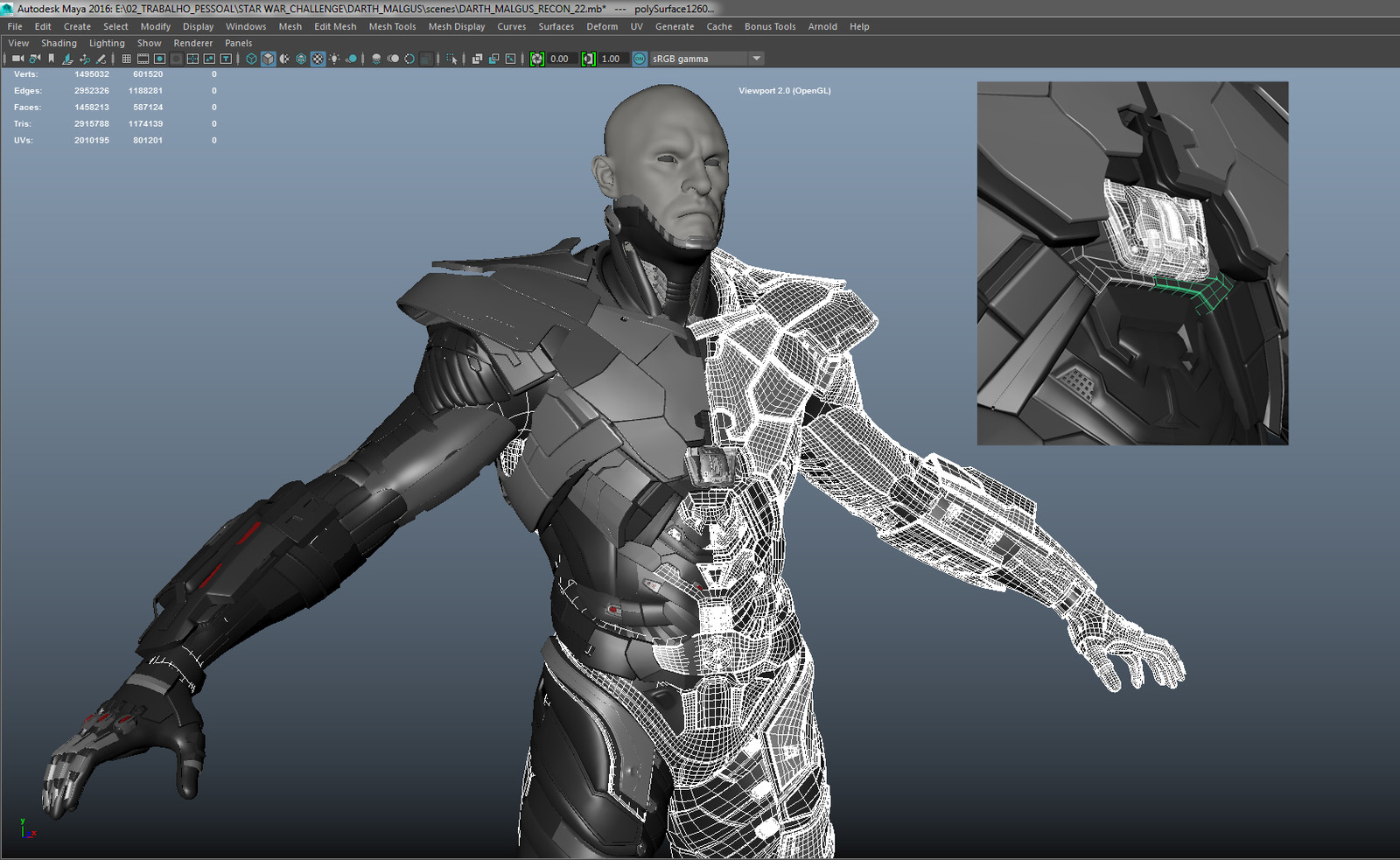
Task: Open the Help menu
Action: click(x=859, y=26)
